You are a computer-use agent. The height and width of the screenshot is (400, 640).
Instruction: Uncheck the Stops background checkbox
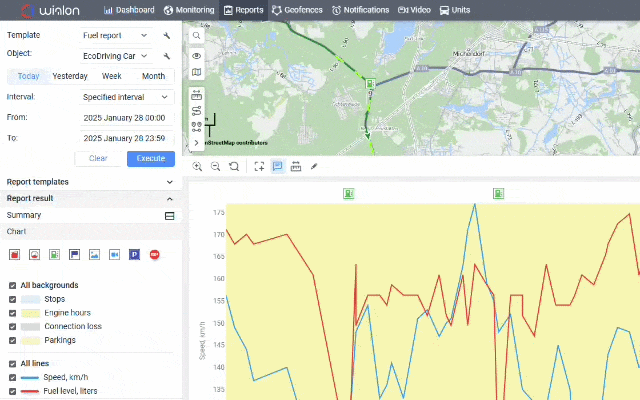13,299
